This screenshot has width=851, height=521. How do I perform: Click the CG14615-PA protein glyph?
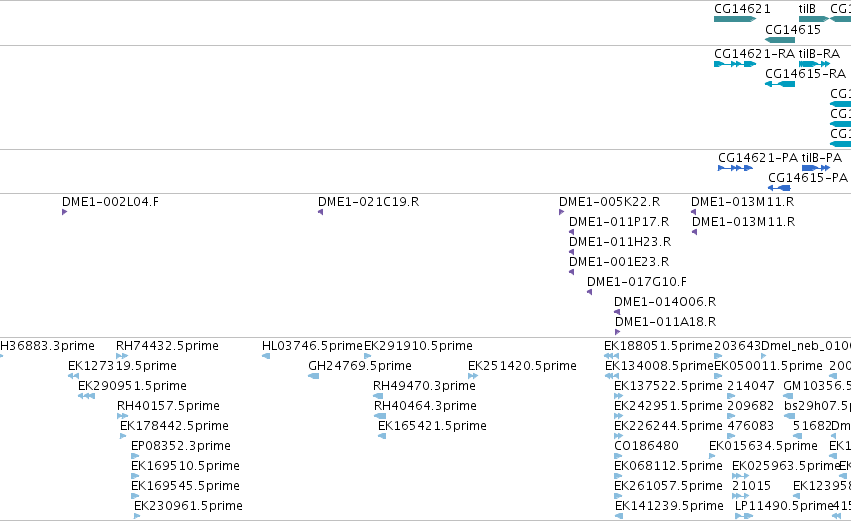click(779, 188)
